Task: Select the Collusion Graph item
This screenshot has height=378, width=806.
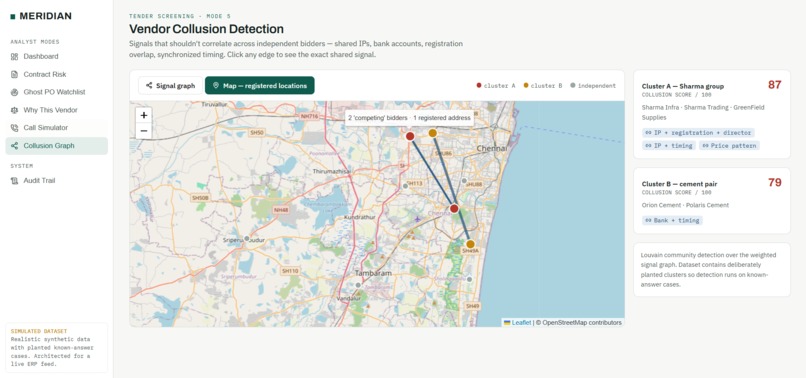Action: (x=57, y=146)
